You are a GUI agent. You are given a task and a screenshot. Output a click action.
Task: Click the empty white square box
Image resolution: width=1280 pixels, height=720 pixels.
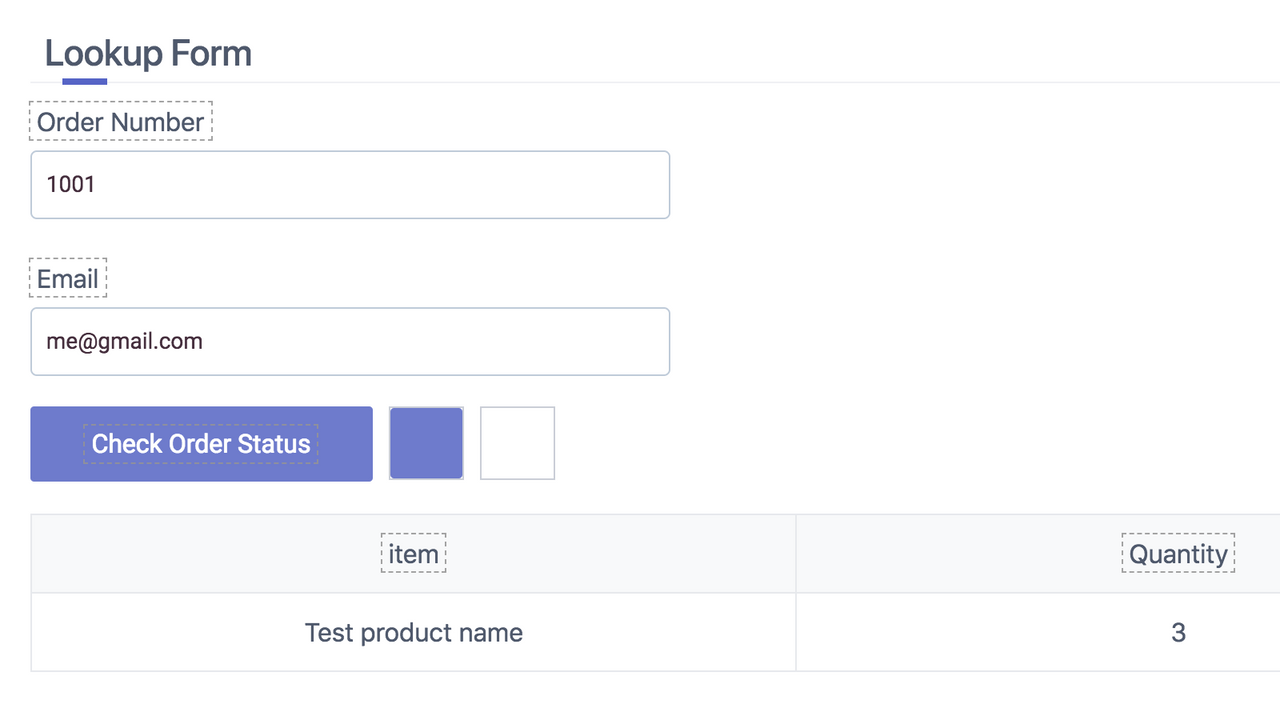pos(517,443)
